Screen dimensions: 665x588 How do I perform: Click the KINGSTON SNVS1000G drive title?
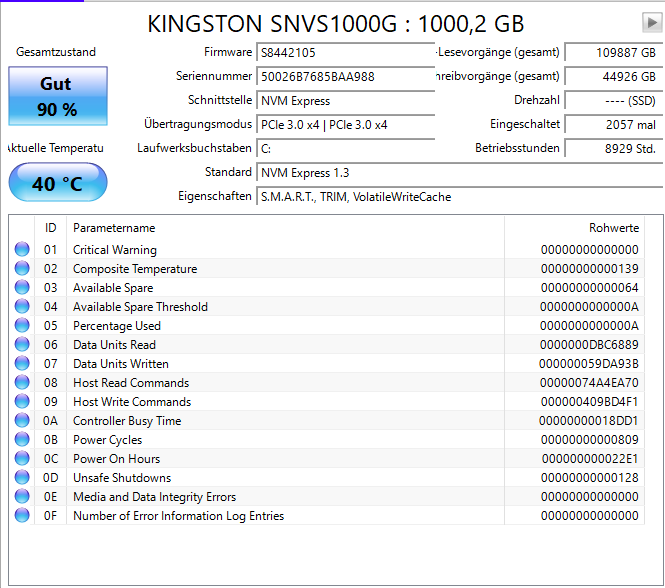coord(336,24)
